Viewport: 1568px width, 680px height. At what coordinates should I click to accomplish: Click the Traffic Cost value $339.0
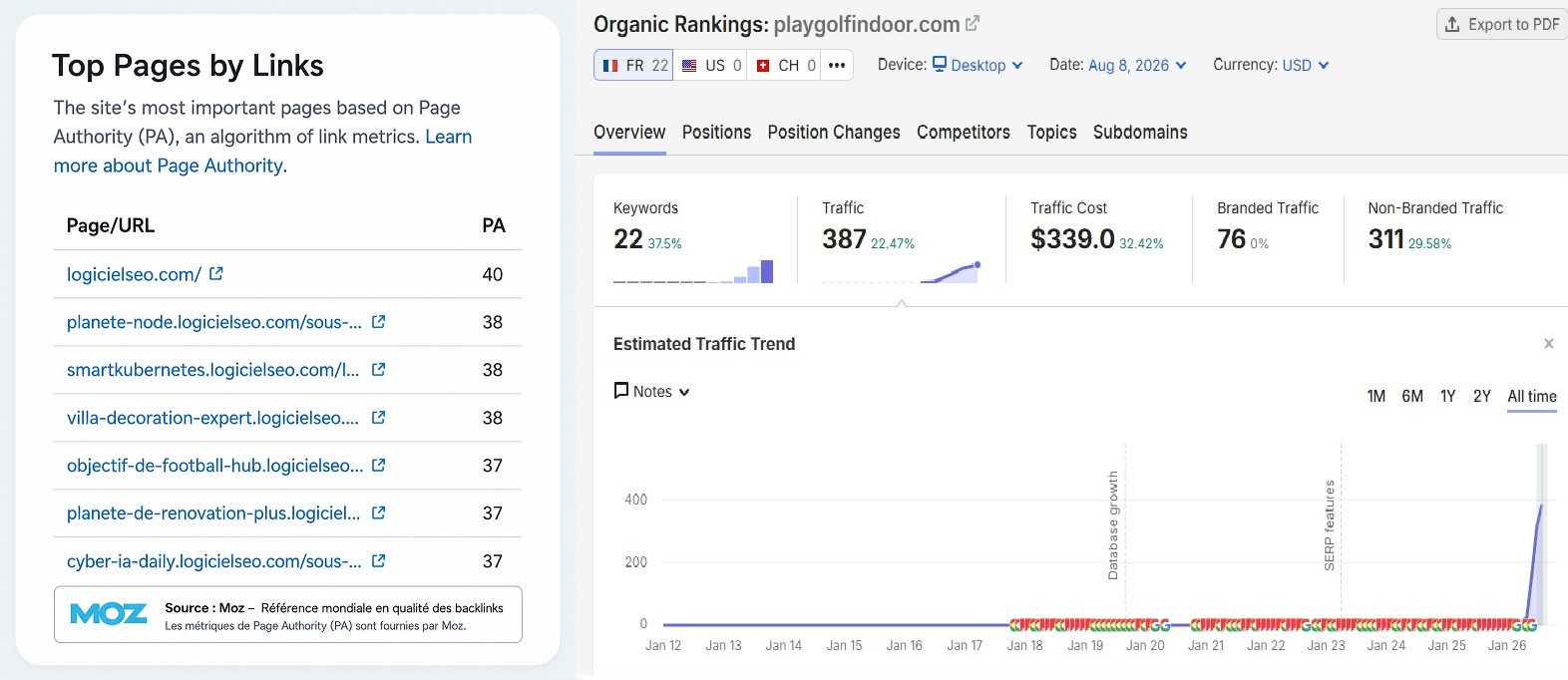pyautogui.click(x=1072, y=239)
